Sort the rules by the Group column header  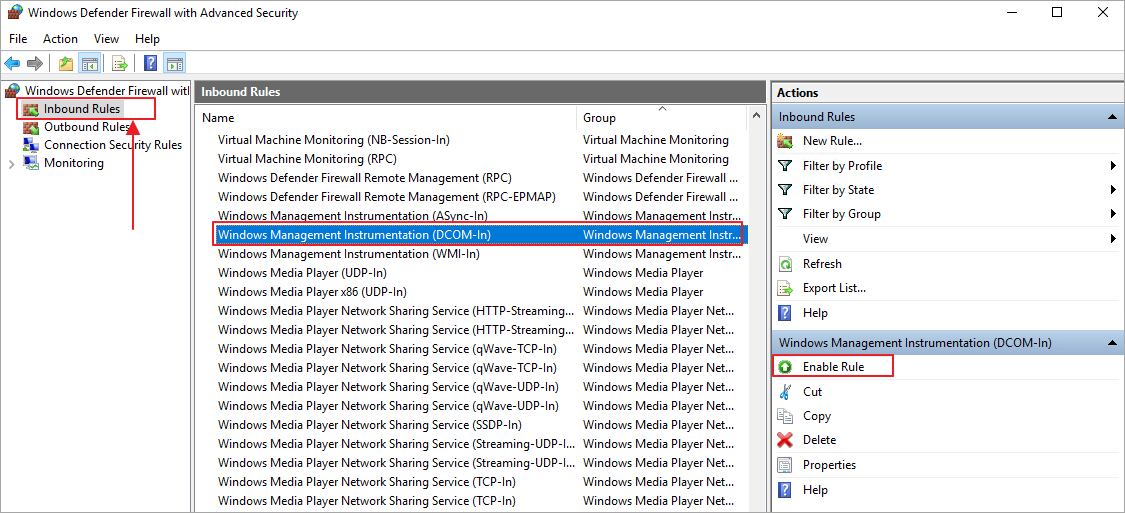tap(662, 118)
